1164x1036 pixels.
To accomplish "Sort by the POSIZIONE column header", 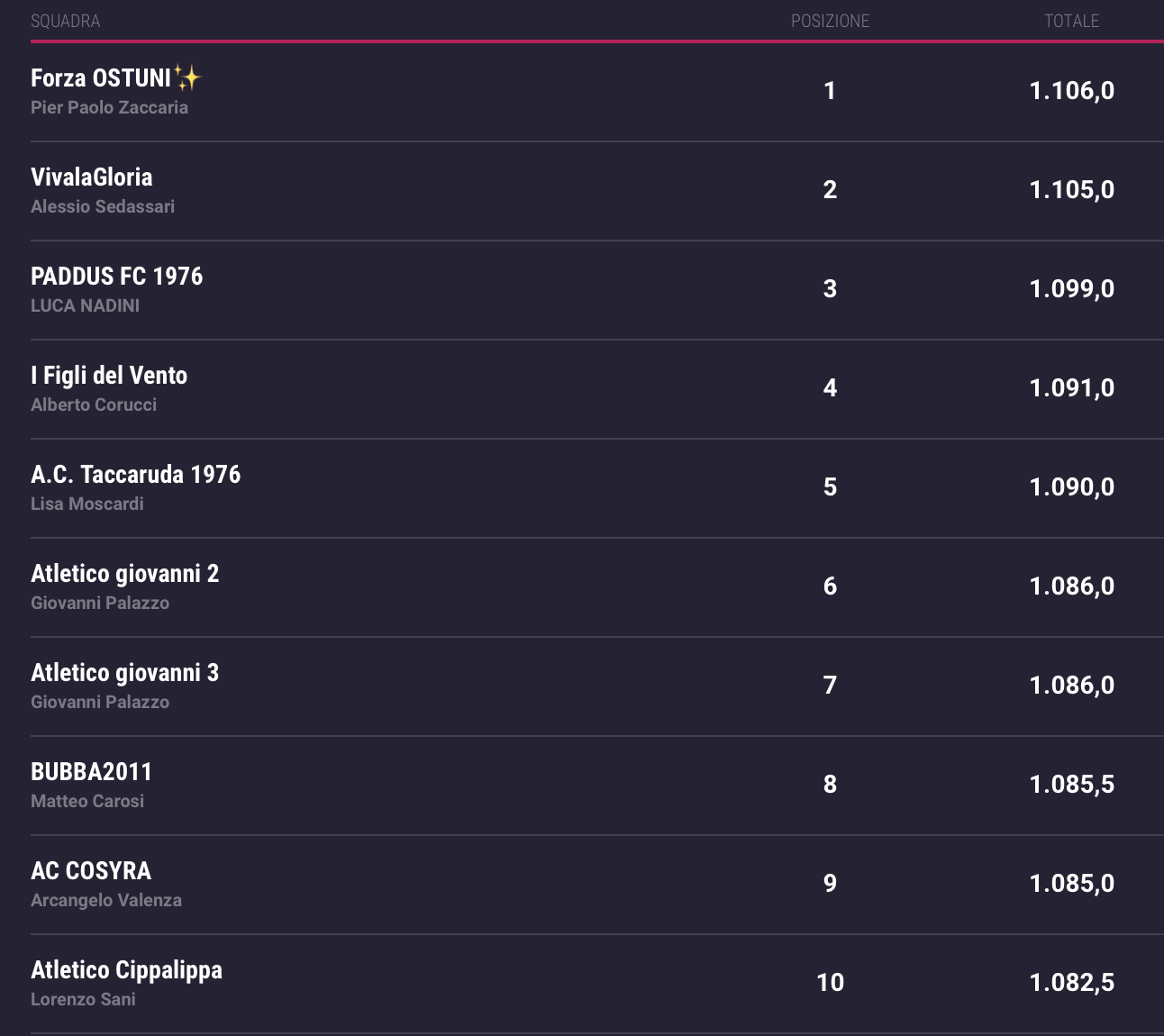I will click(830, 21).
